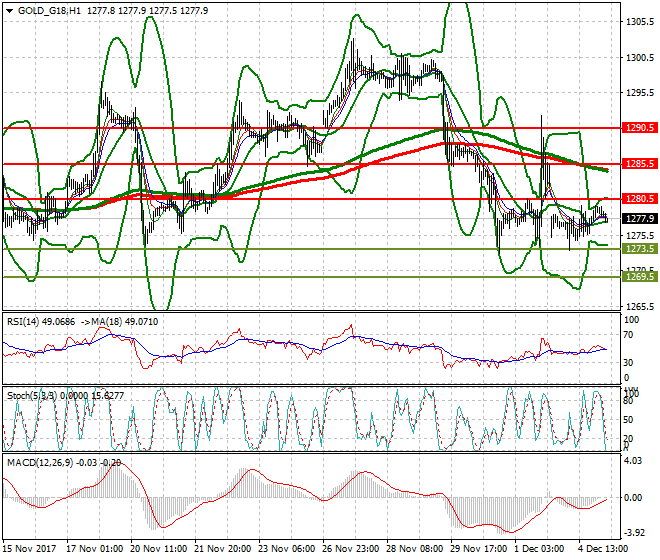Click the 1295.5 value on price scale
The image size is (660, 560).
click(x=637, y=93)
